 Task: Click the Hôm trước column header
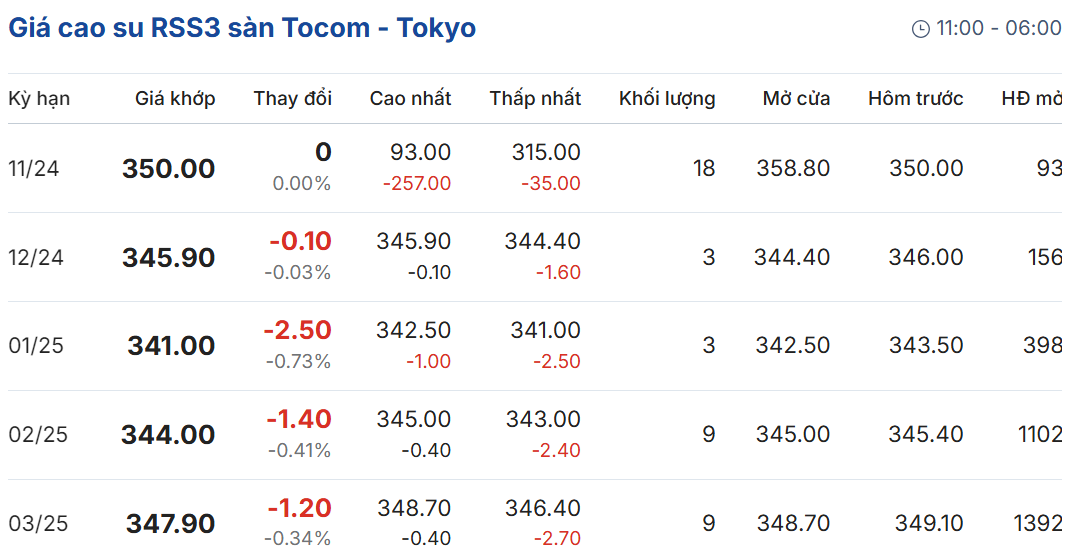pos(915,98)
